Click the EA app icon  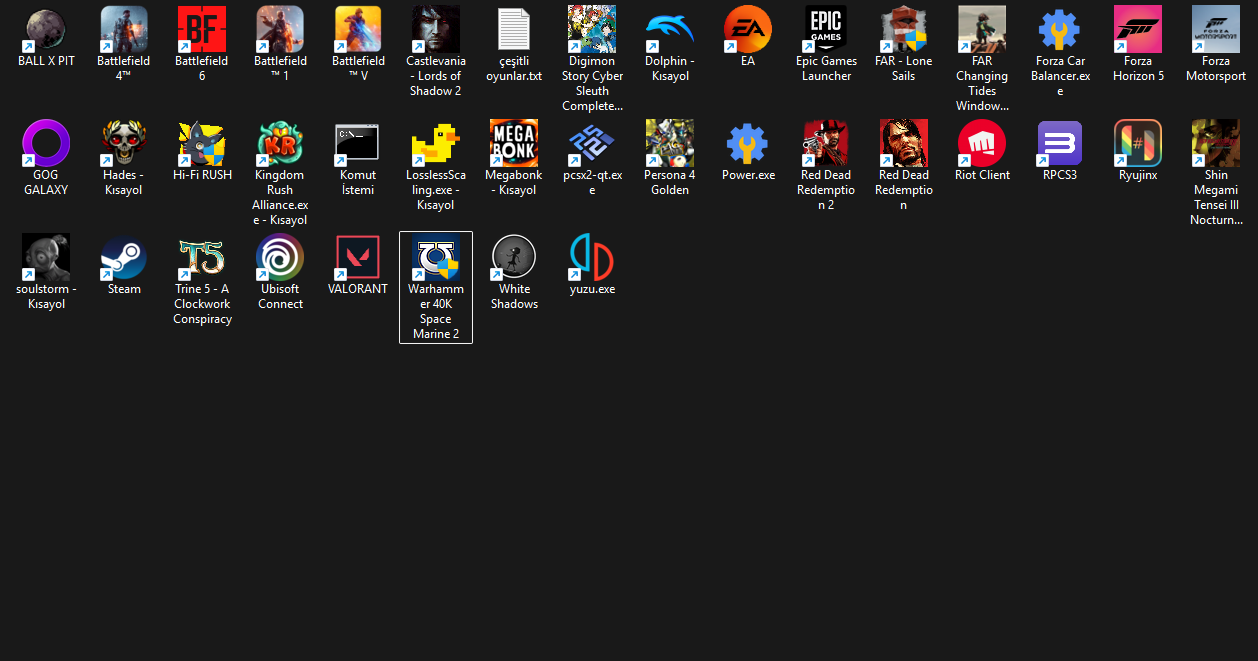tap(748, 30)
